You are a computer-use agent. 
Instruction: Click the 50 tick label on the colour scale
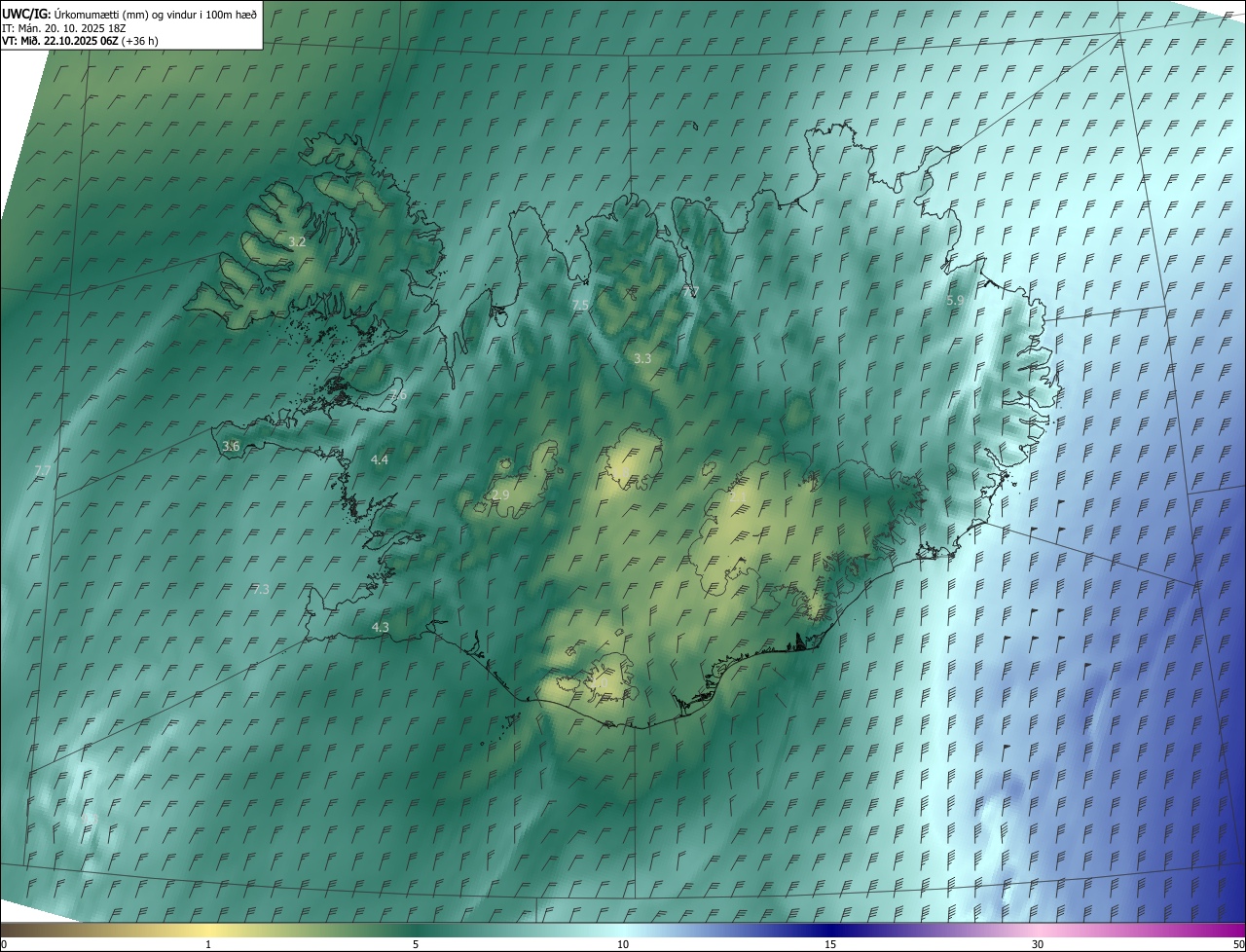pos(1238,944)
